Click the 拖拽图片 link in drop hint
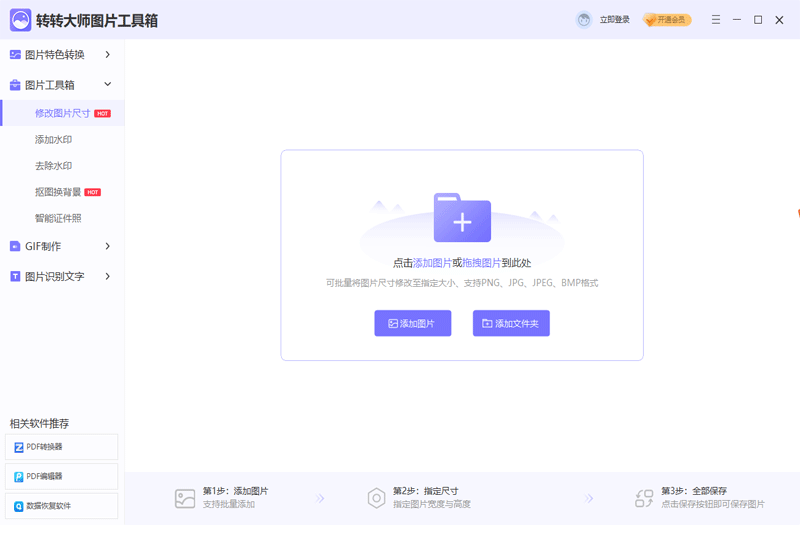The height and width of the screenshot is (533, 800). pos(481,263)
